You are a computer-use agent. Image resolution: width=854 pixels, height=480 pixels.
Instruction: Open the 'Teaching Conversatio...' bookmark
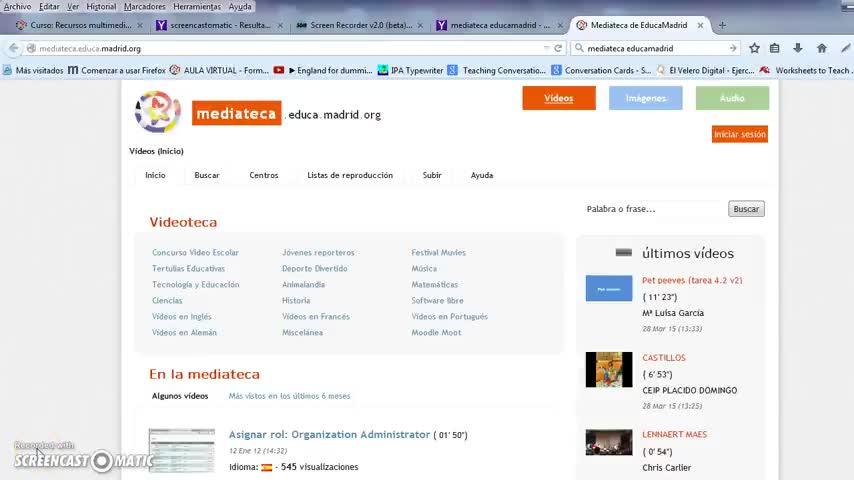point(497,70)
